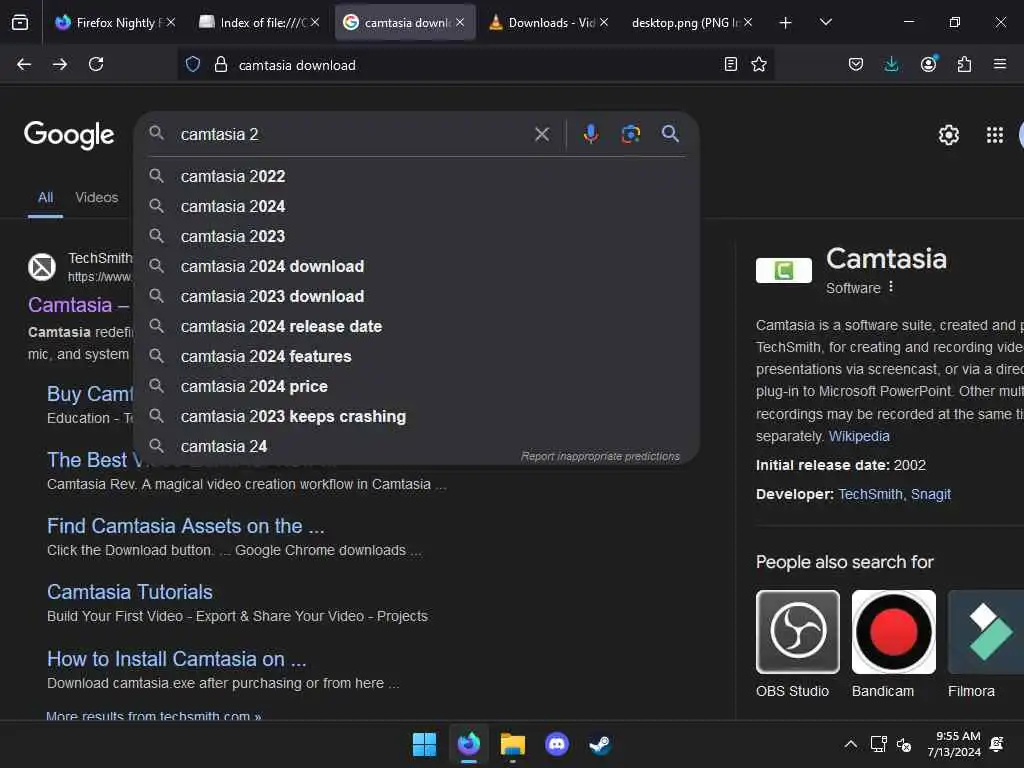Open tracking protection shield icon

(x=193, y=65)
